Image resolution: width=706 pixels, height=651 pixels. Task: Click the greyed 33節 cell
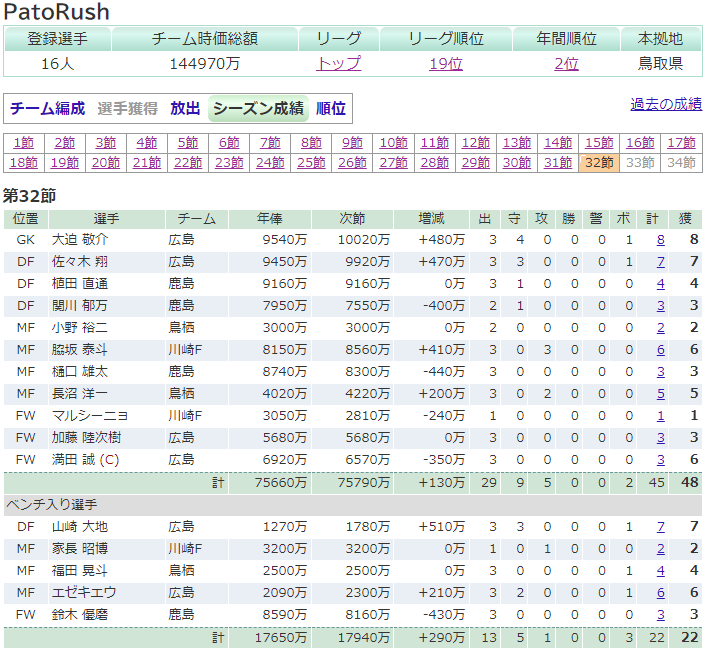point(640,163)
